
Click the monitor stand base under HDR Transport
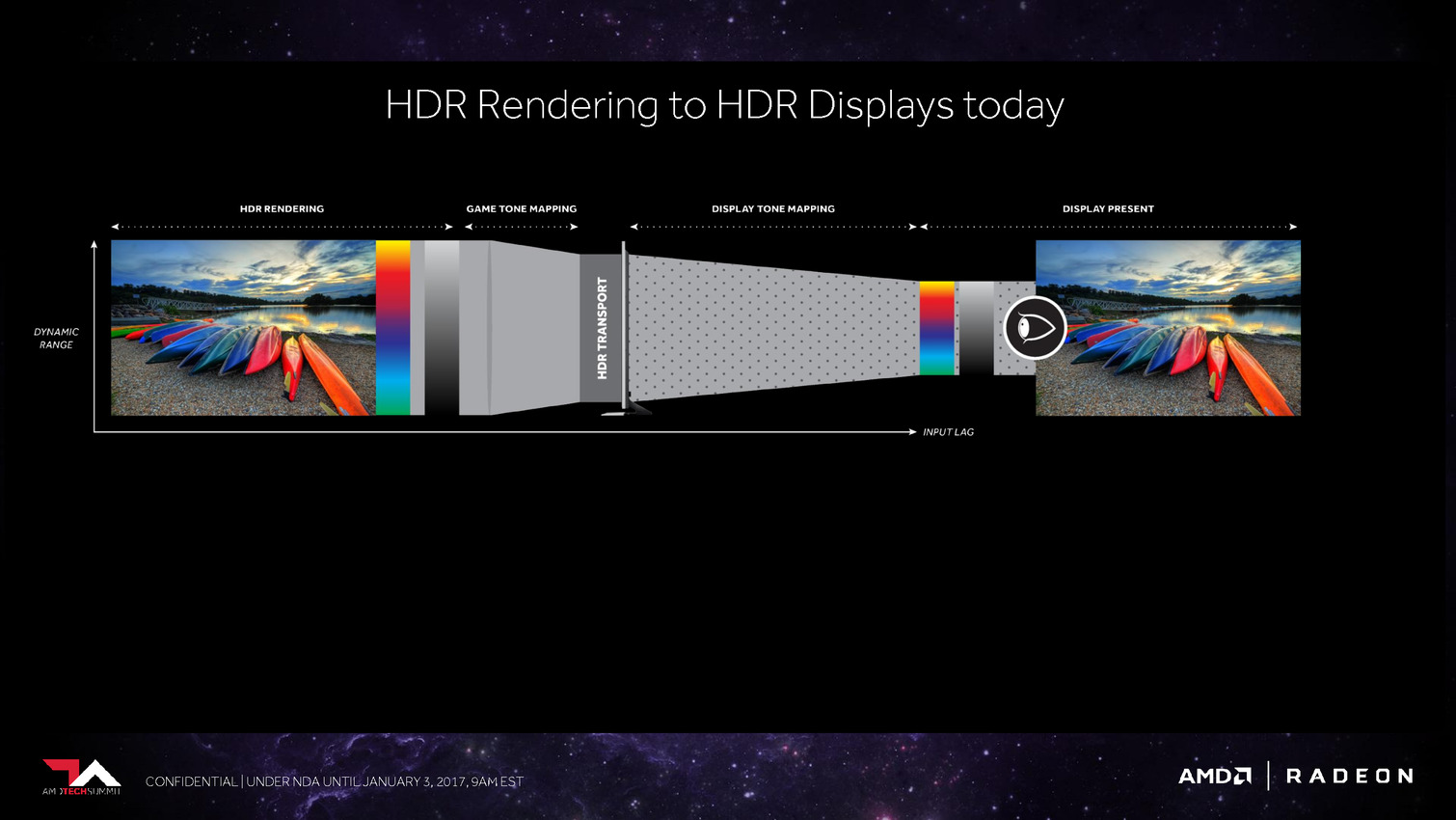pyautogui.click(x=626, y=410)
